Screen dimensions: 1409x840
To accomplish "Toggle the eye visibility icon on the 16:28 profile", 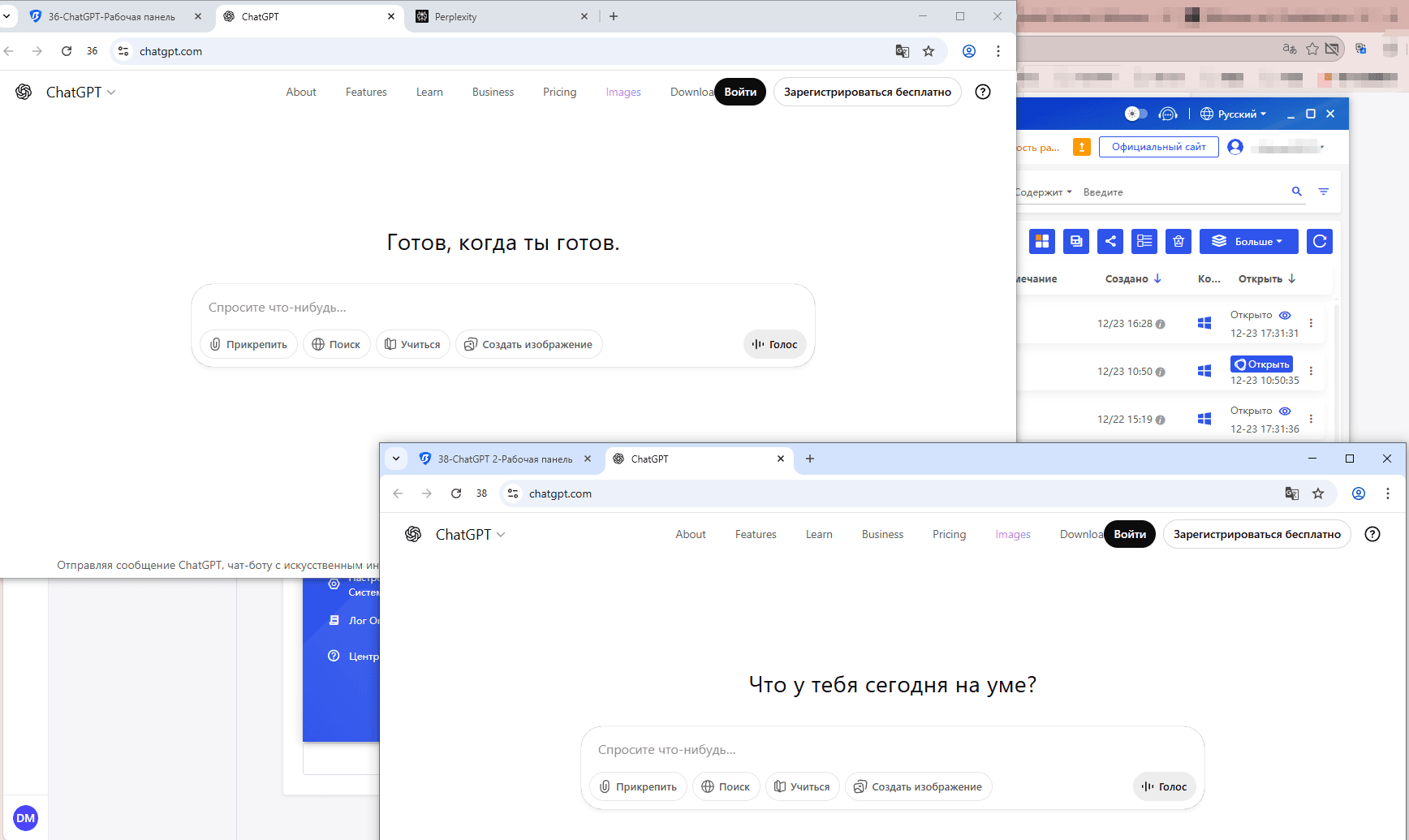I will (1284, 315).
